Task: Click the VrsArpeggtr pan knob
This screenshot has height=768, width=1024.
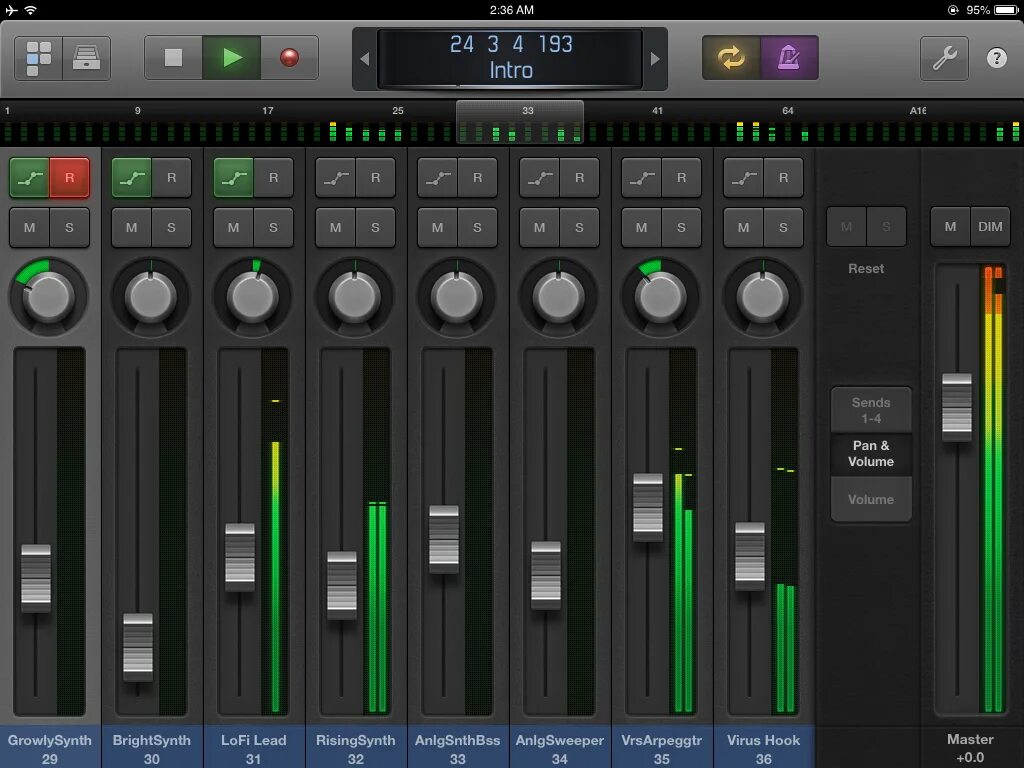Action: click(660, 296)
